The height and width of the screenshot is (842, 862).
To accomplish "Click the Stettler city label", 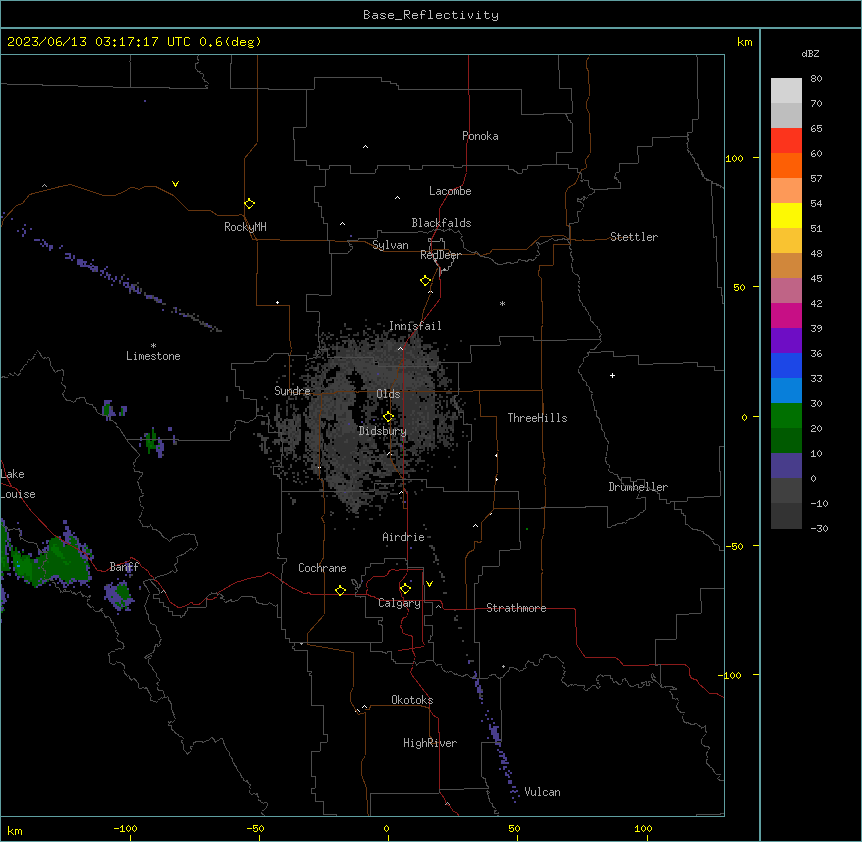I will coord(634,237).
